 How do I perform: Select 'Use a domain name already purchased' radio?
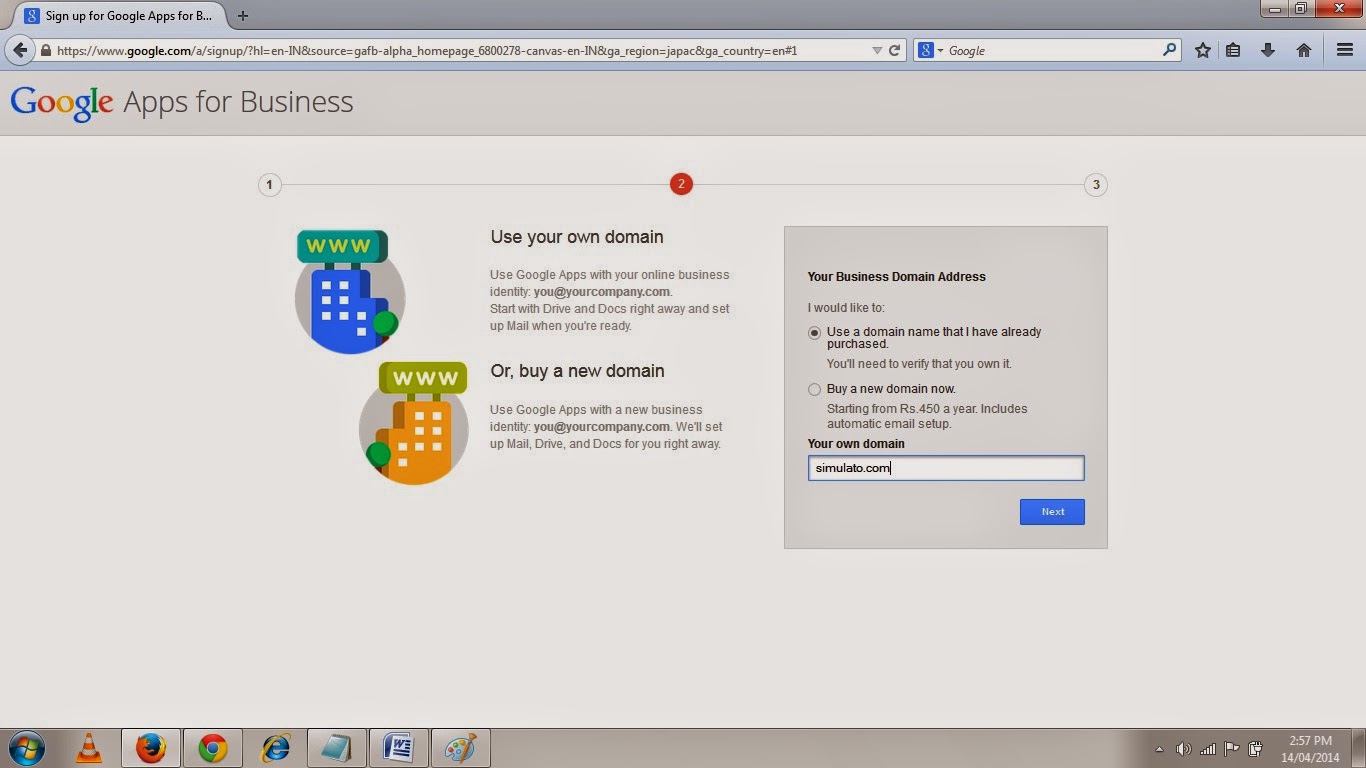[814, 333]
